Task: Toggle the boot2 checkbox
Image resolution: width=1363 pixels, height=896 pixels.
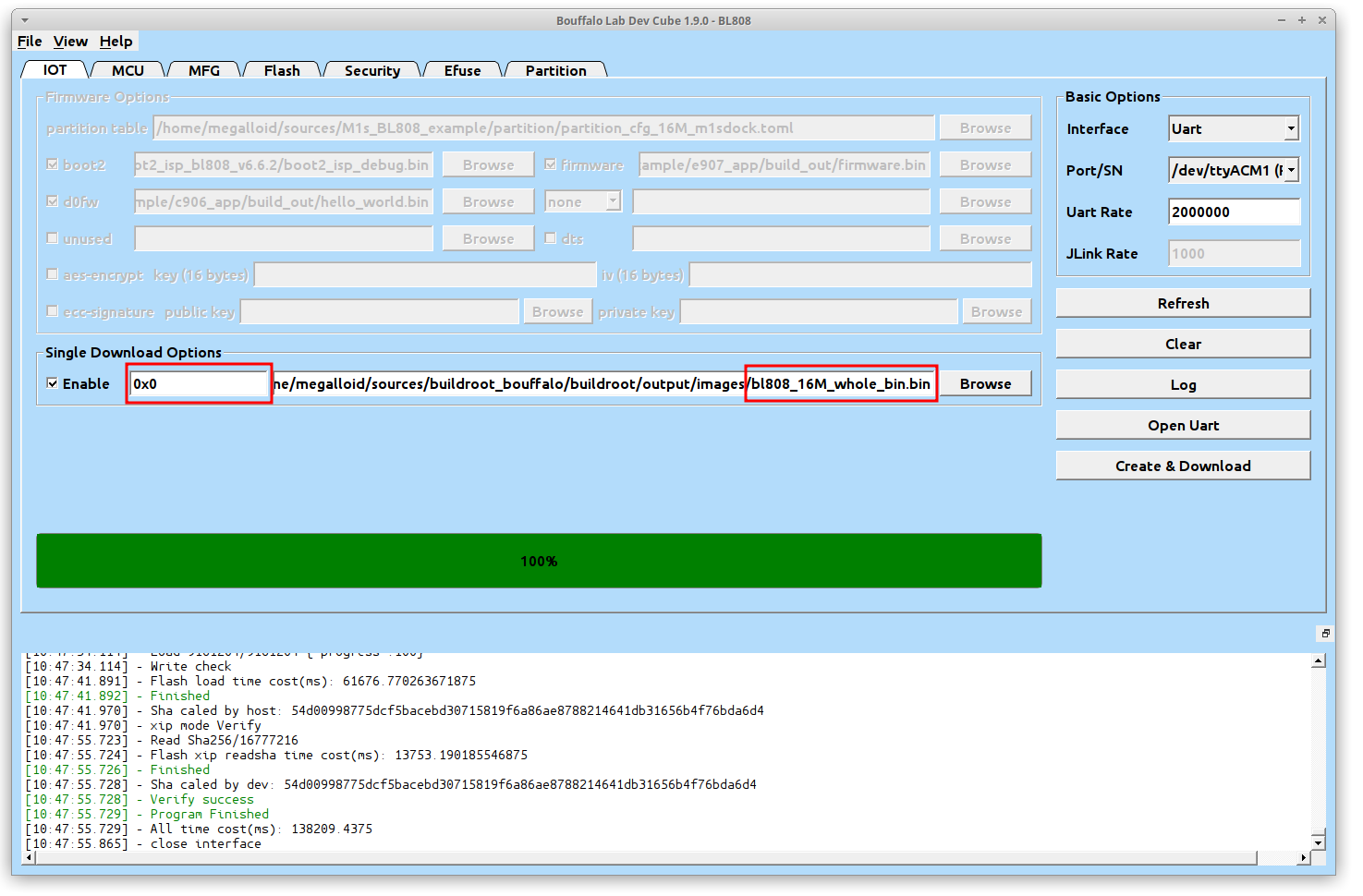Action: pos(53,164)
